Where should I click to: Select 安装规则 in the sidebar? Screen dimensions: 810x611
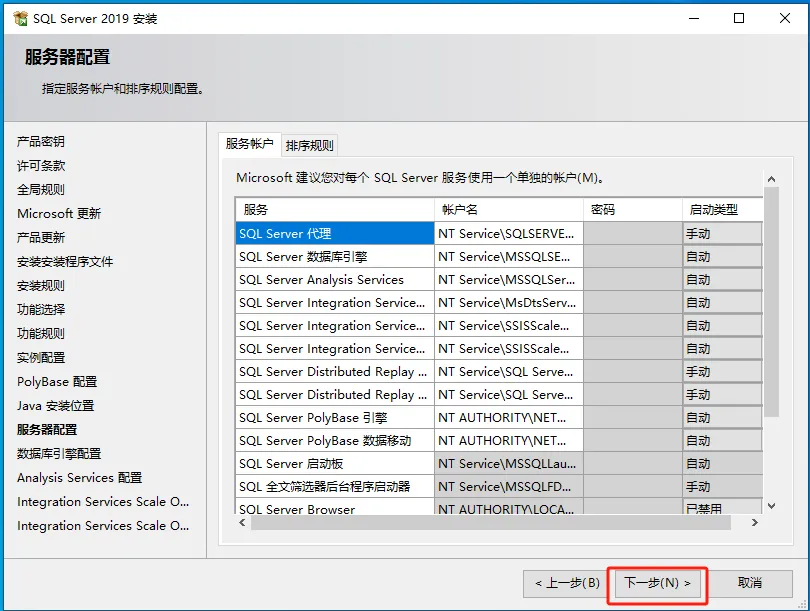click(41, 286)
